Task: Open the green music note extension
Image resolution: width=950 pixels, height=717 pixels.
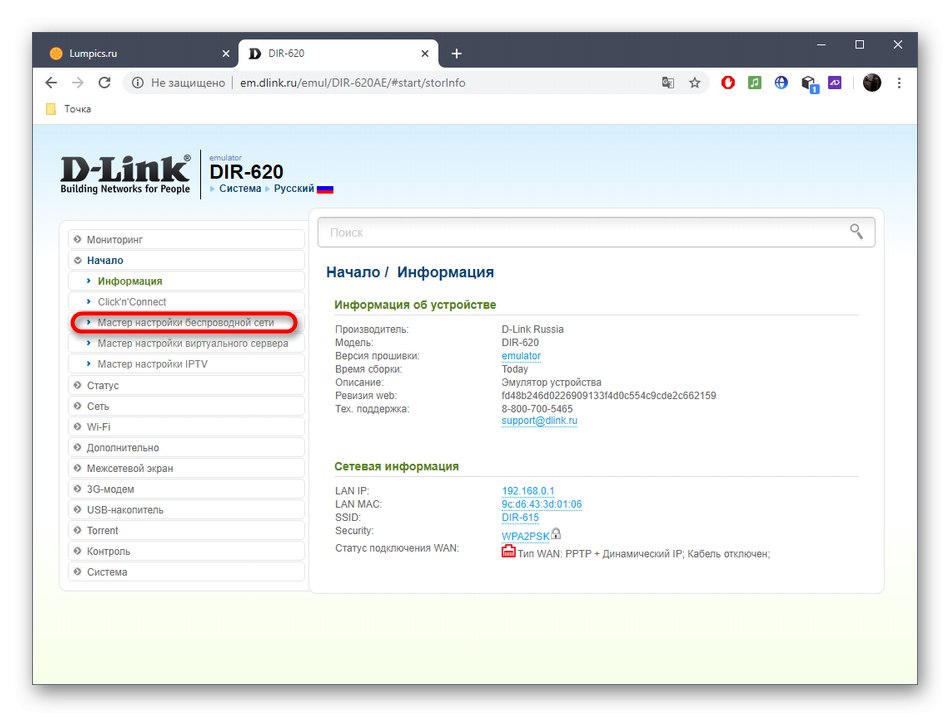Action: (754, 83)
